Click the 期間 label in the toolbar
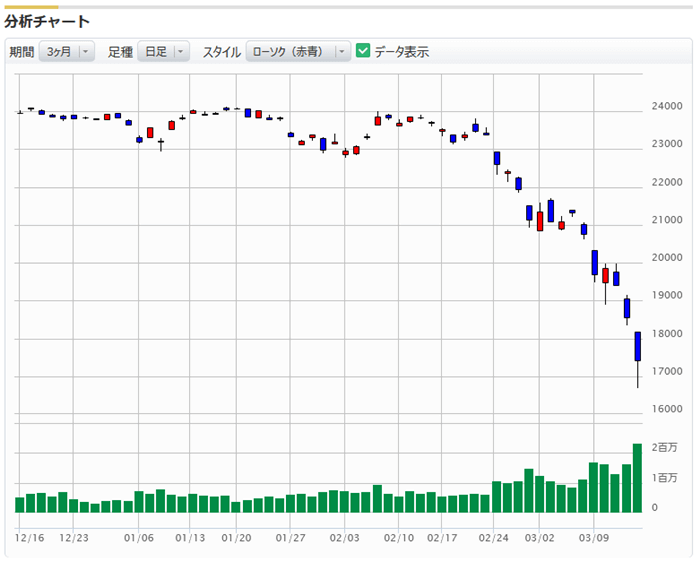This screenshot has width=700, height=561. (x=21, y=52)
